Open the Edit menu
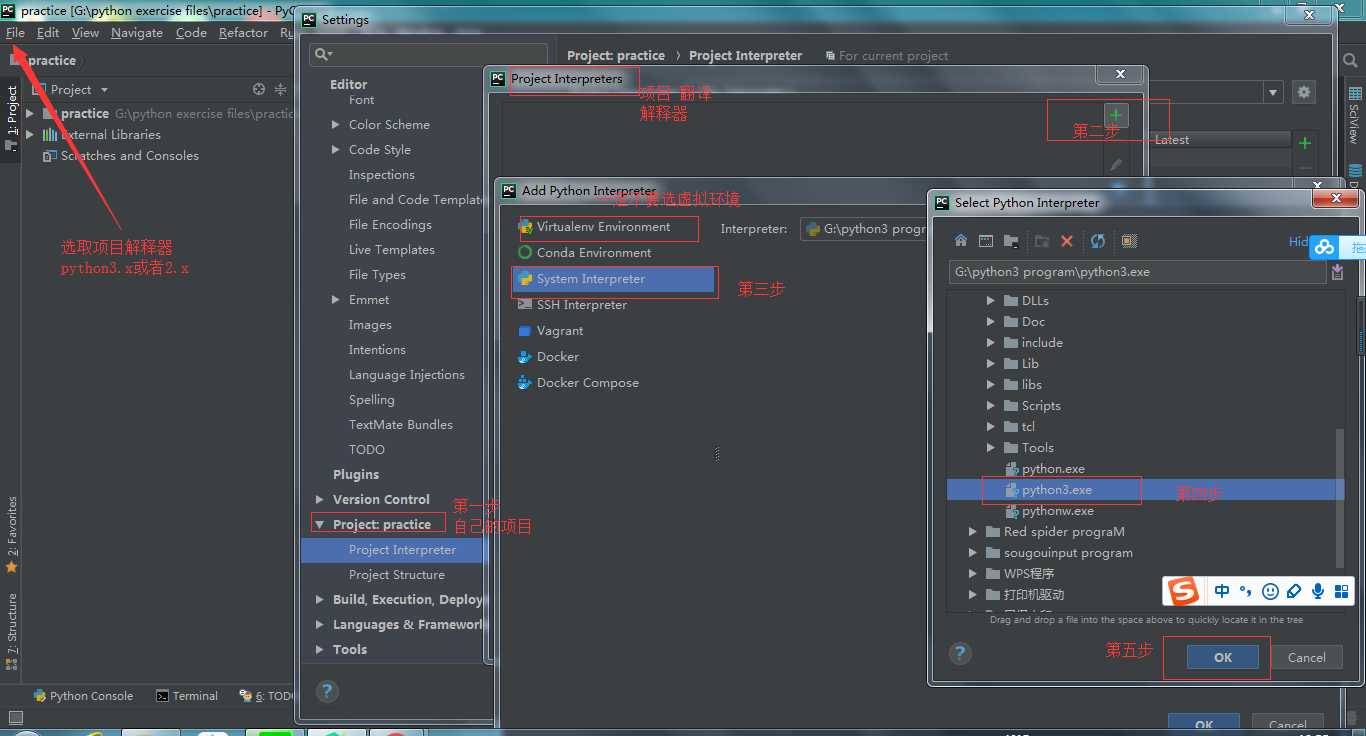The image size is (1366, 736). tap(48, 33)
